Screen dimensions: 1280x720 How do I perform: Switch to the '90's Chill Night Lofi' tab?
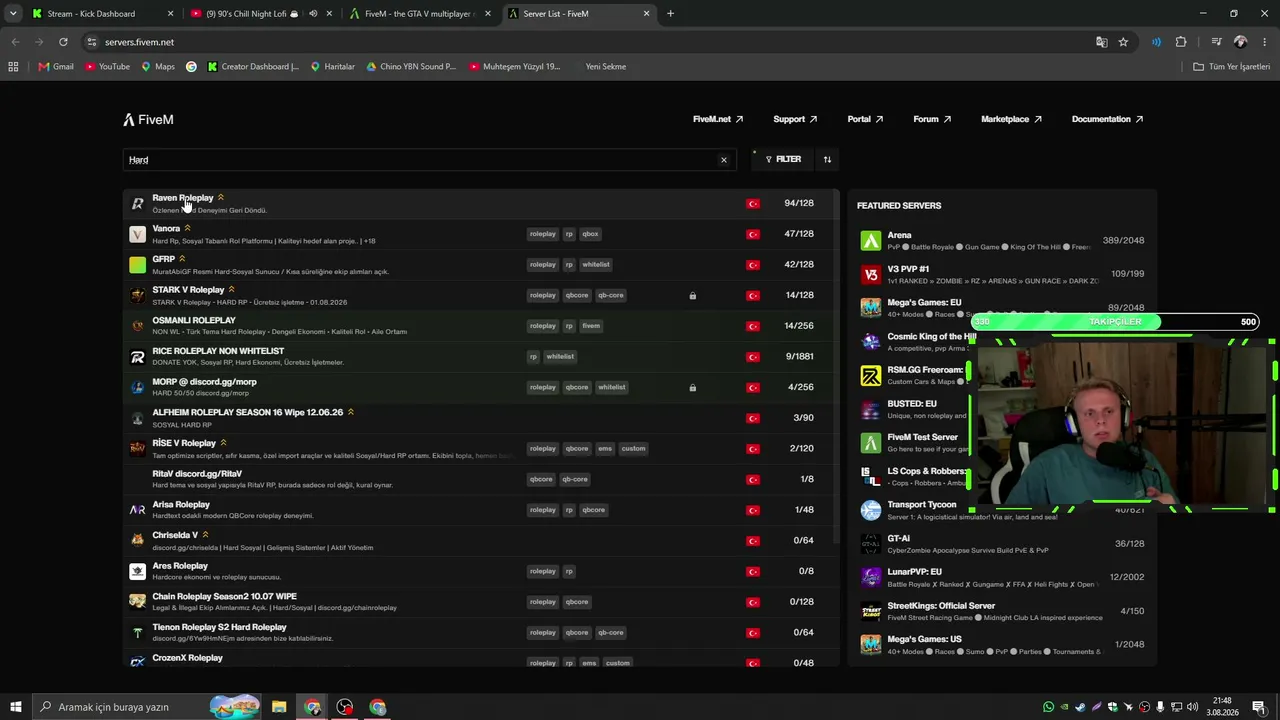point(261,14)
